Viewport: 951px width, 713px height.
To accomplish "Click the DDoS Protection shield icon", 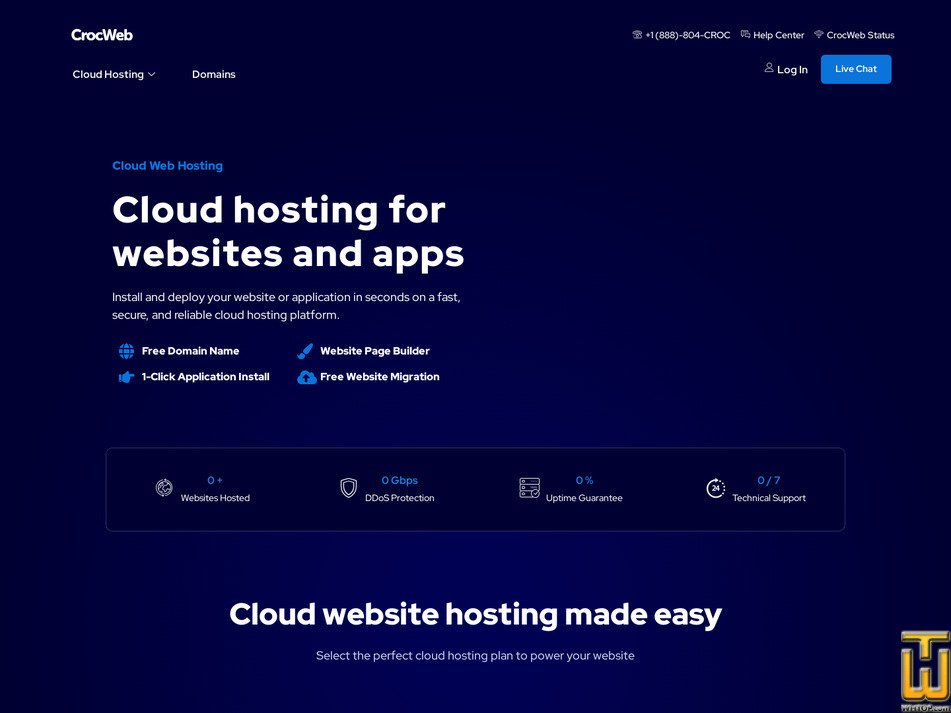I will pos(348,488).
